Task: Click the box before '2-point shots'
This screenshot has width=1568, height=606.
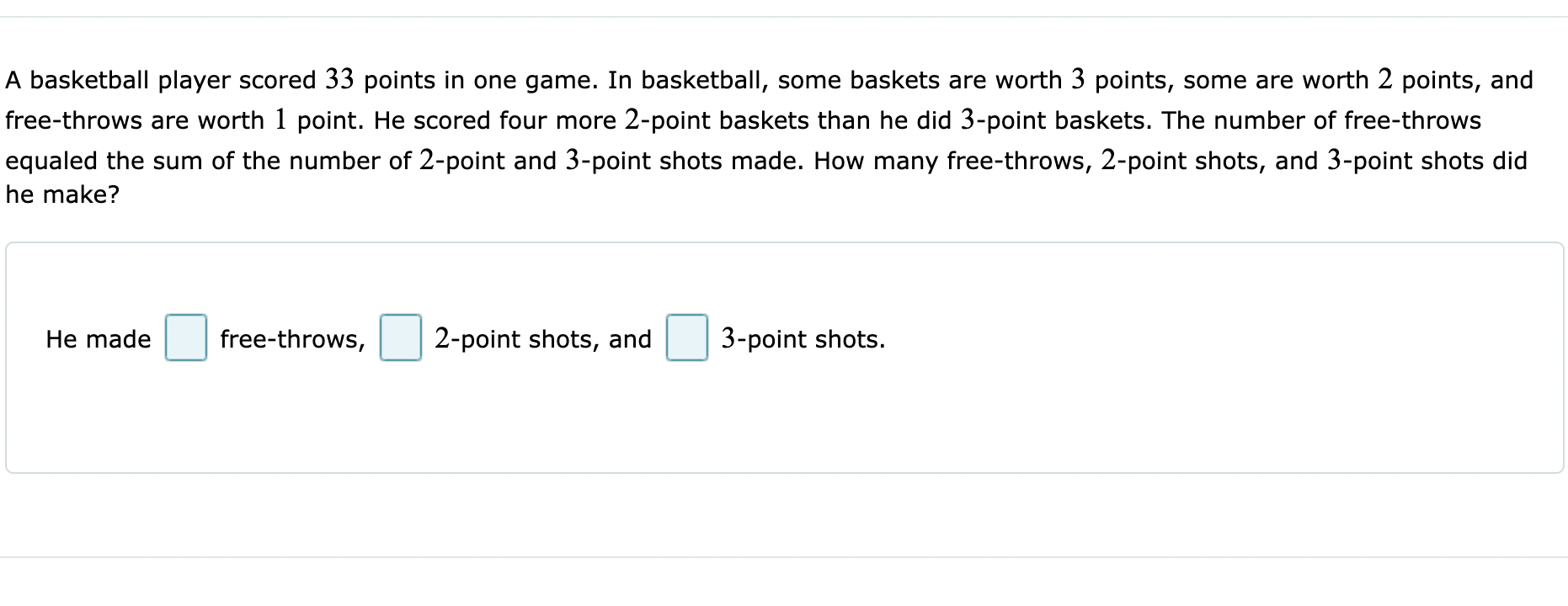Action: (400, 338)
